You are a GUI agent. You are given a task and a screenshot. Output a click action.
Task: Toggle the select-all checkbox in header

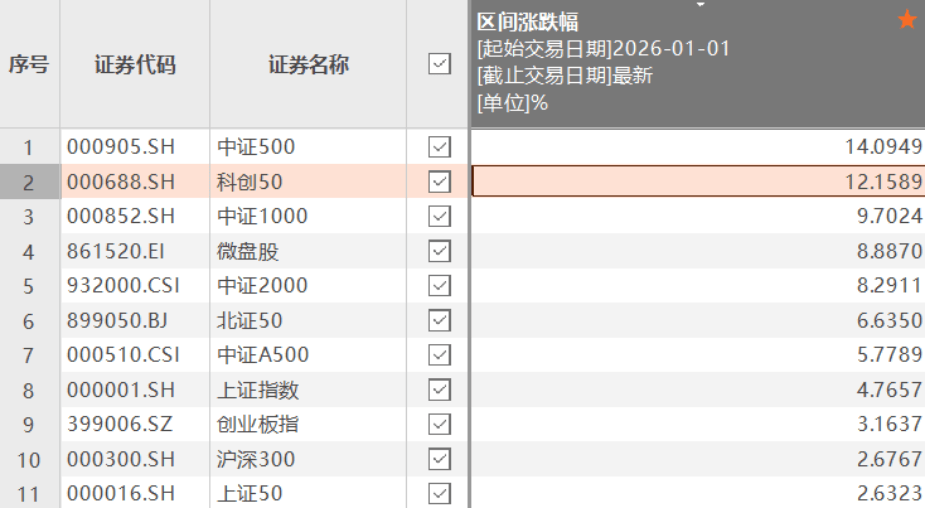tap(439, 64)
